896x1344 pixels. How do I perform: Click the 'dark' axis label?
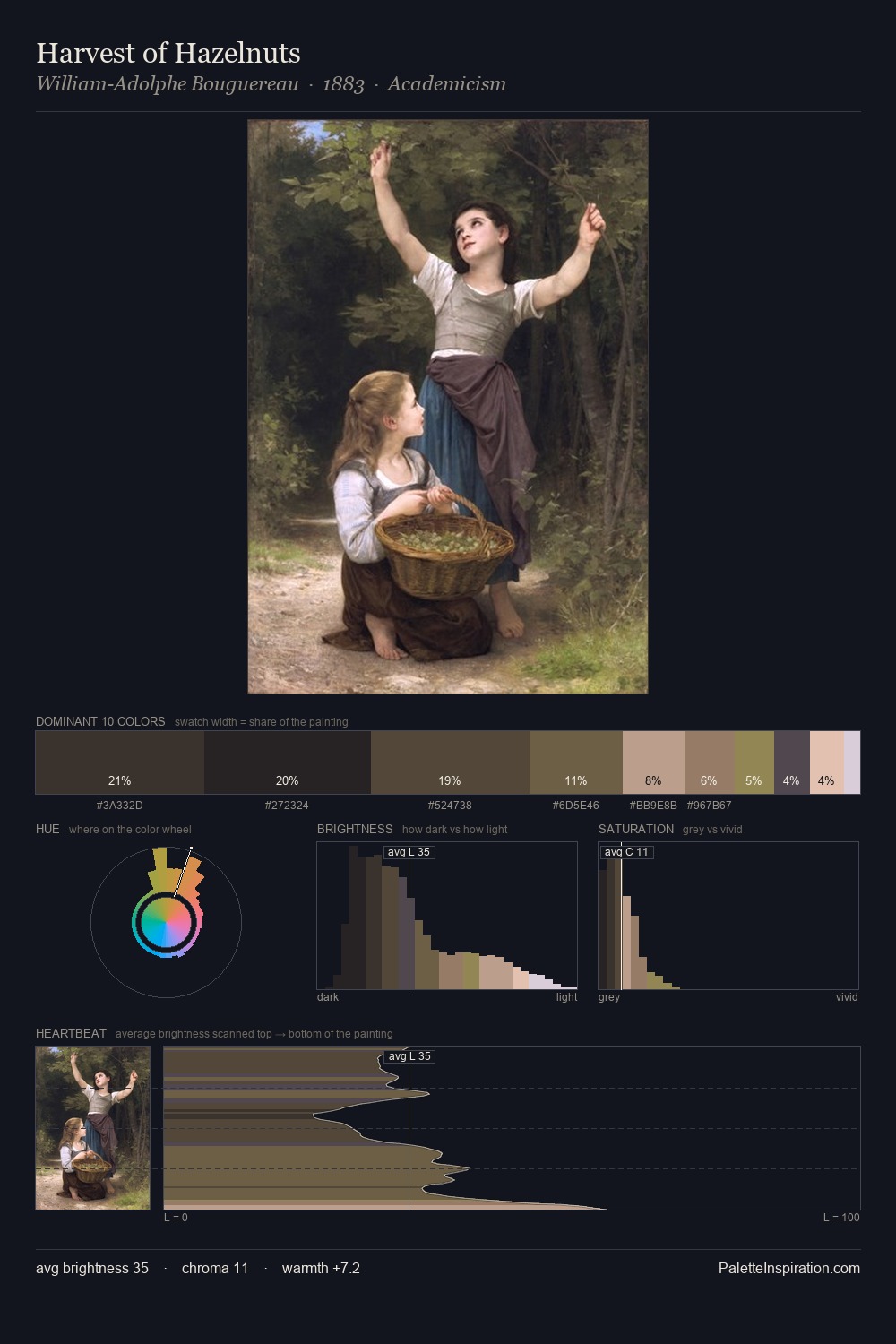point(328,997)
